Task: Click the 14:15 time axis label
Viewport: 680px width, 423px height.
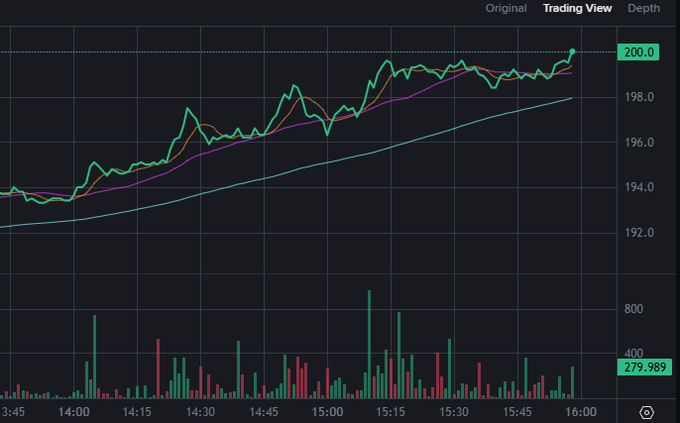Action: tap(137, 412)
